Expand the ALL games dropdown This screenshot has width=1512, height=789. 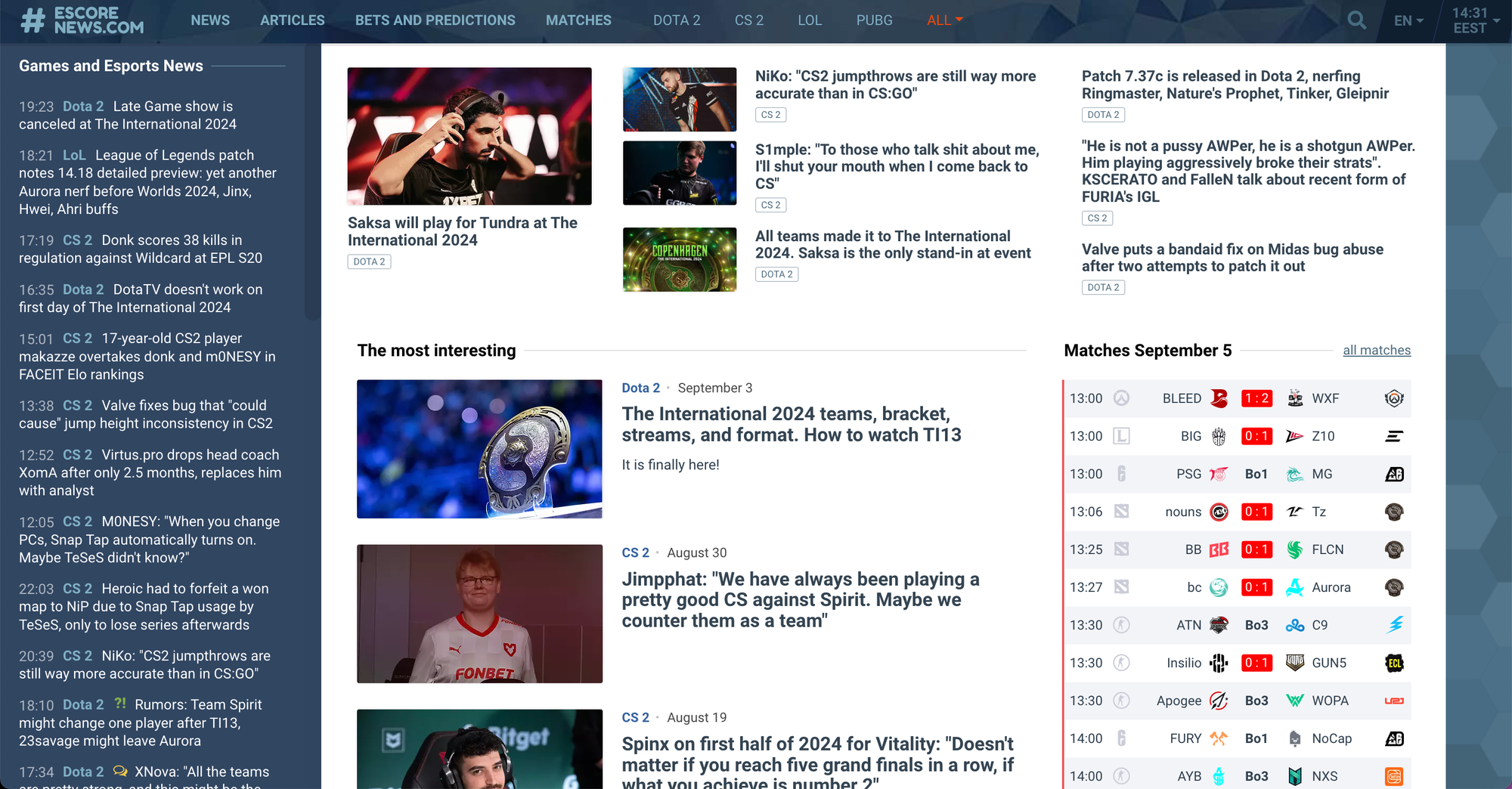944,20
